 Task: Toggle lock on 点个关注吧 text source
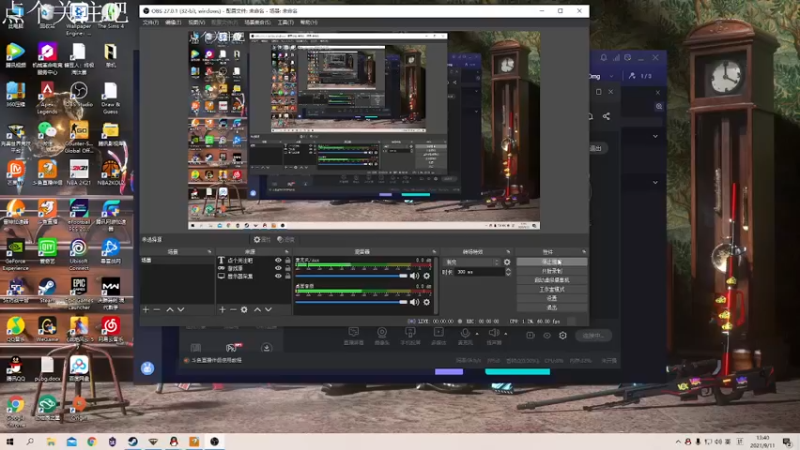tap(288, 260)
